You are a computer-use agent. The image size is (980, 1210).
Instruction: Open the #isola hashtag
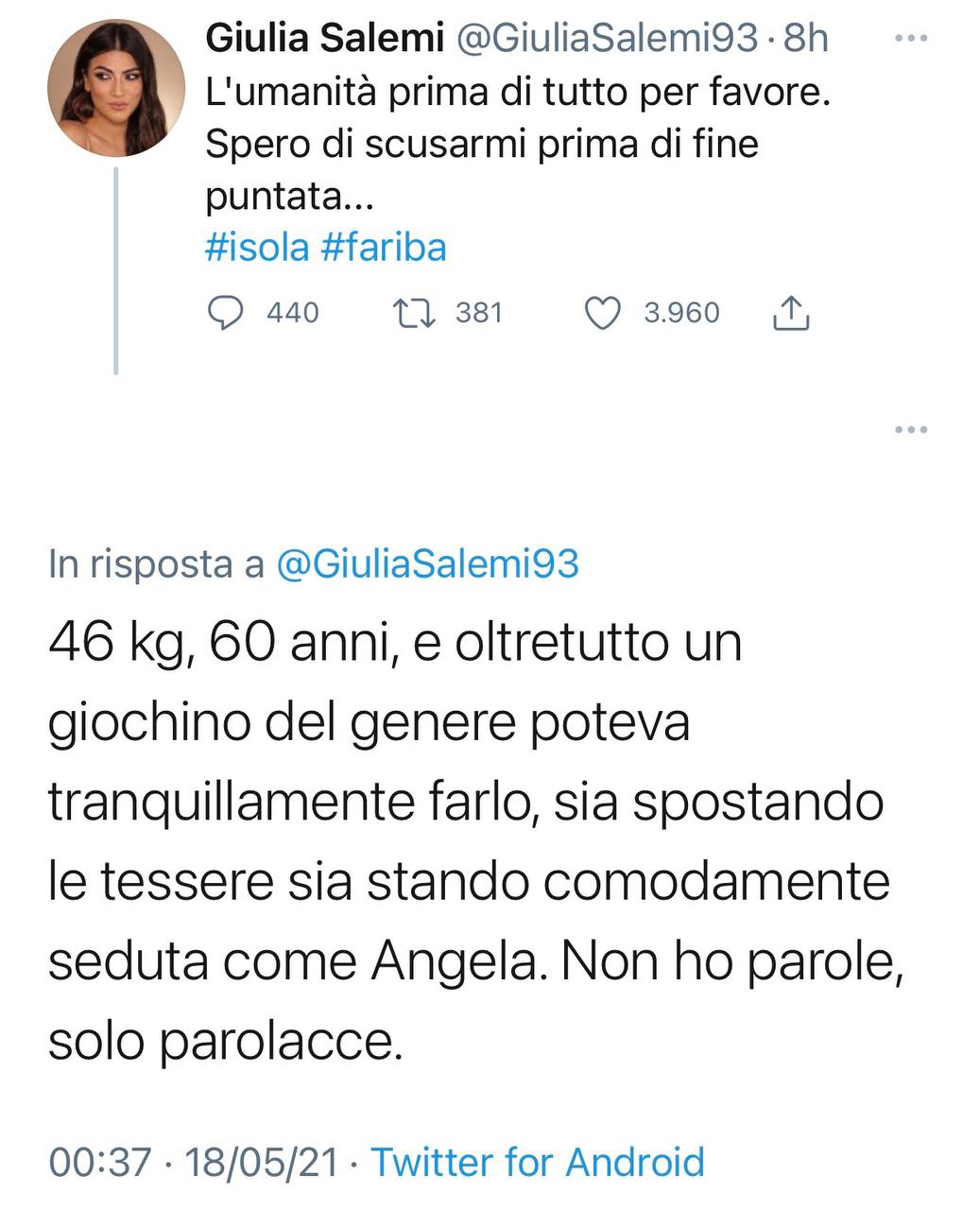[x=257, y=248]
